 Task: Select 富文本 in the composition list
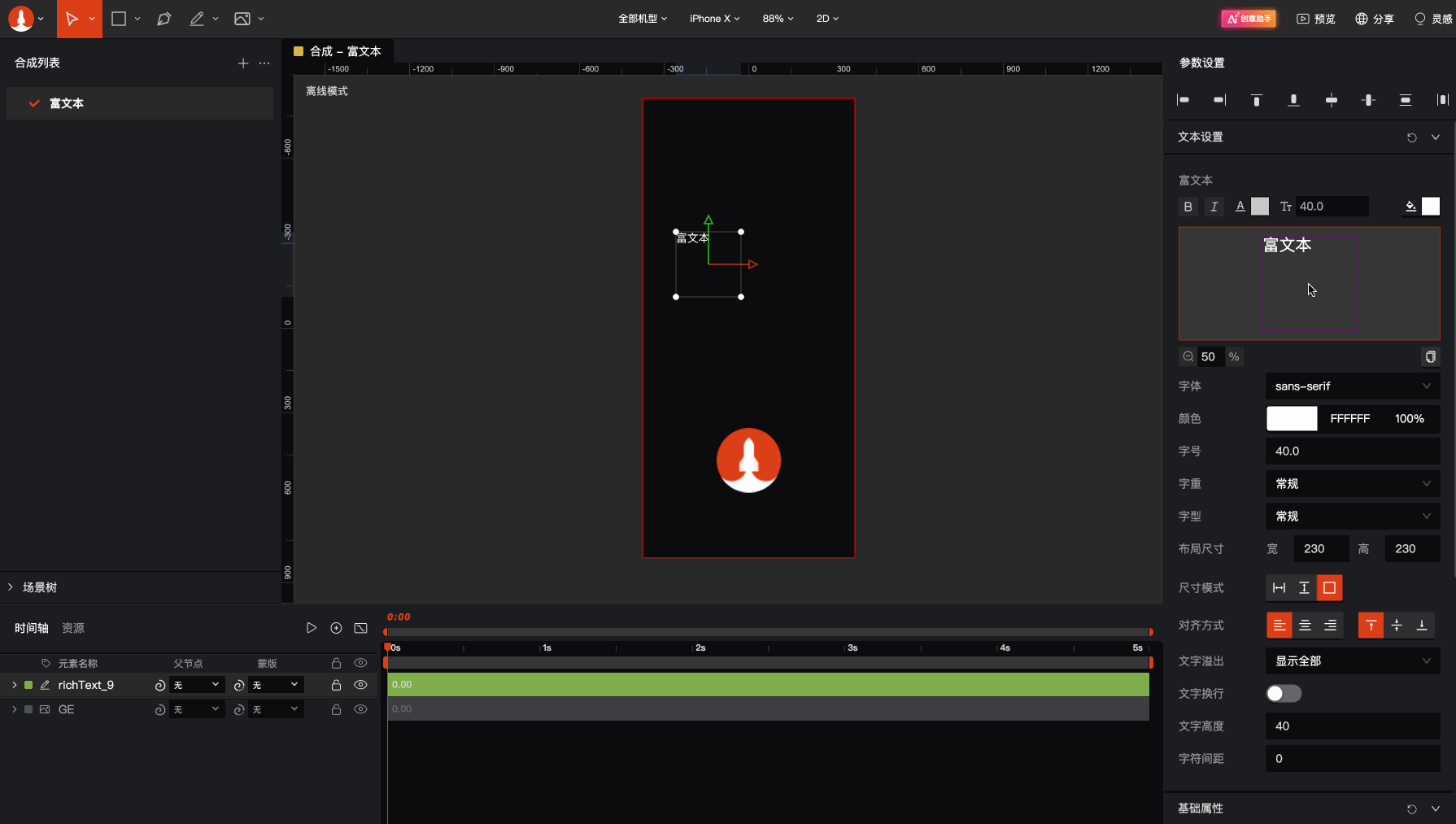point(140,103)
